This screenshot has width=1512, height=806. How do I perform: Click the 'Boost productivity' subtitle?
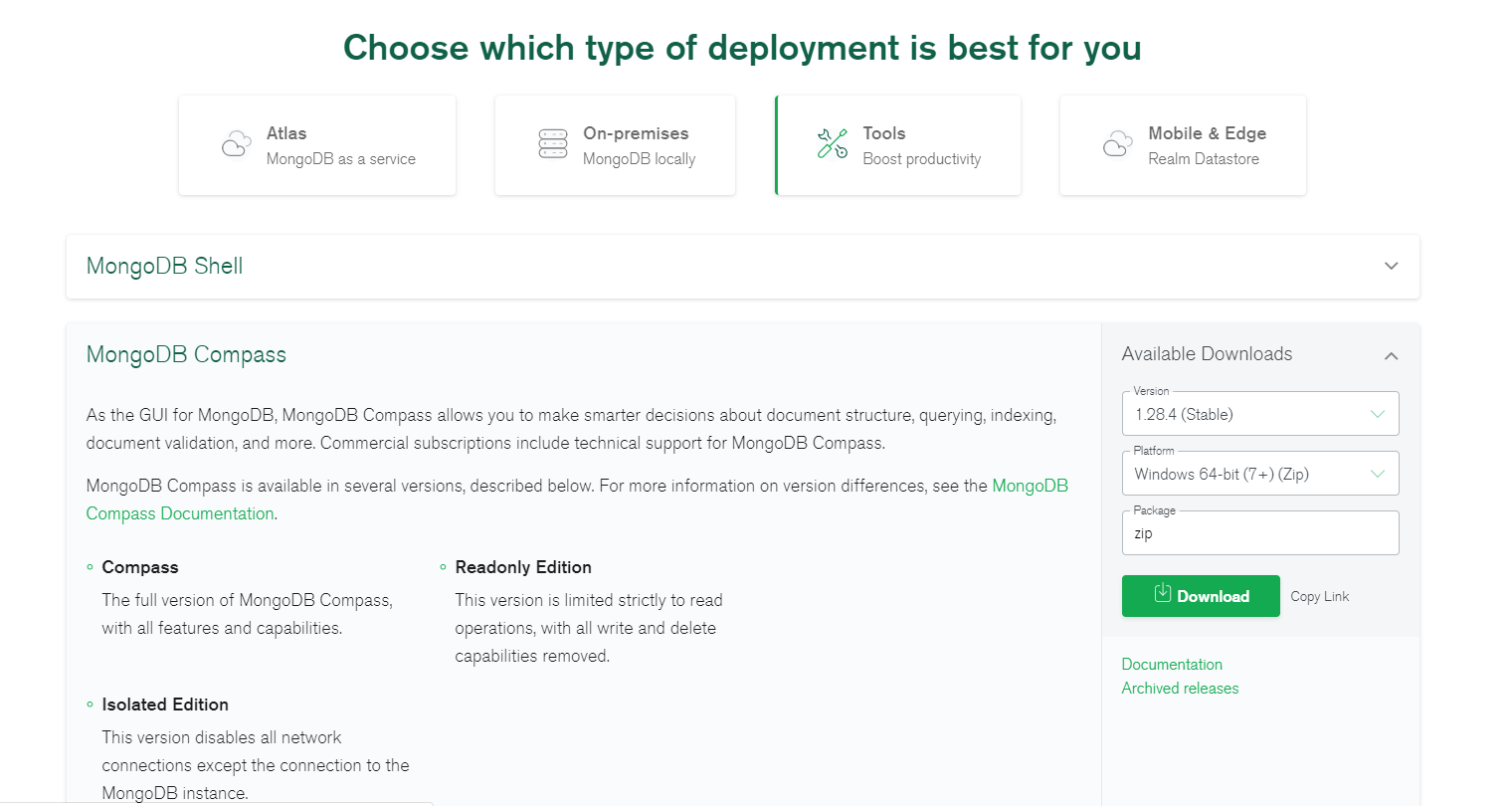921,159
